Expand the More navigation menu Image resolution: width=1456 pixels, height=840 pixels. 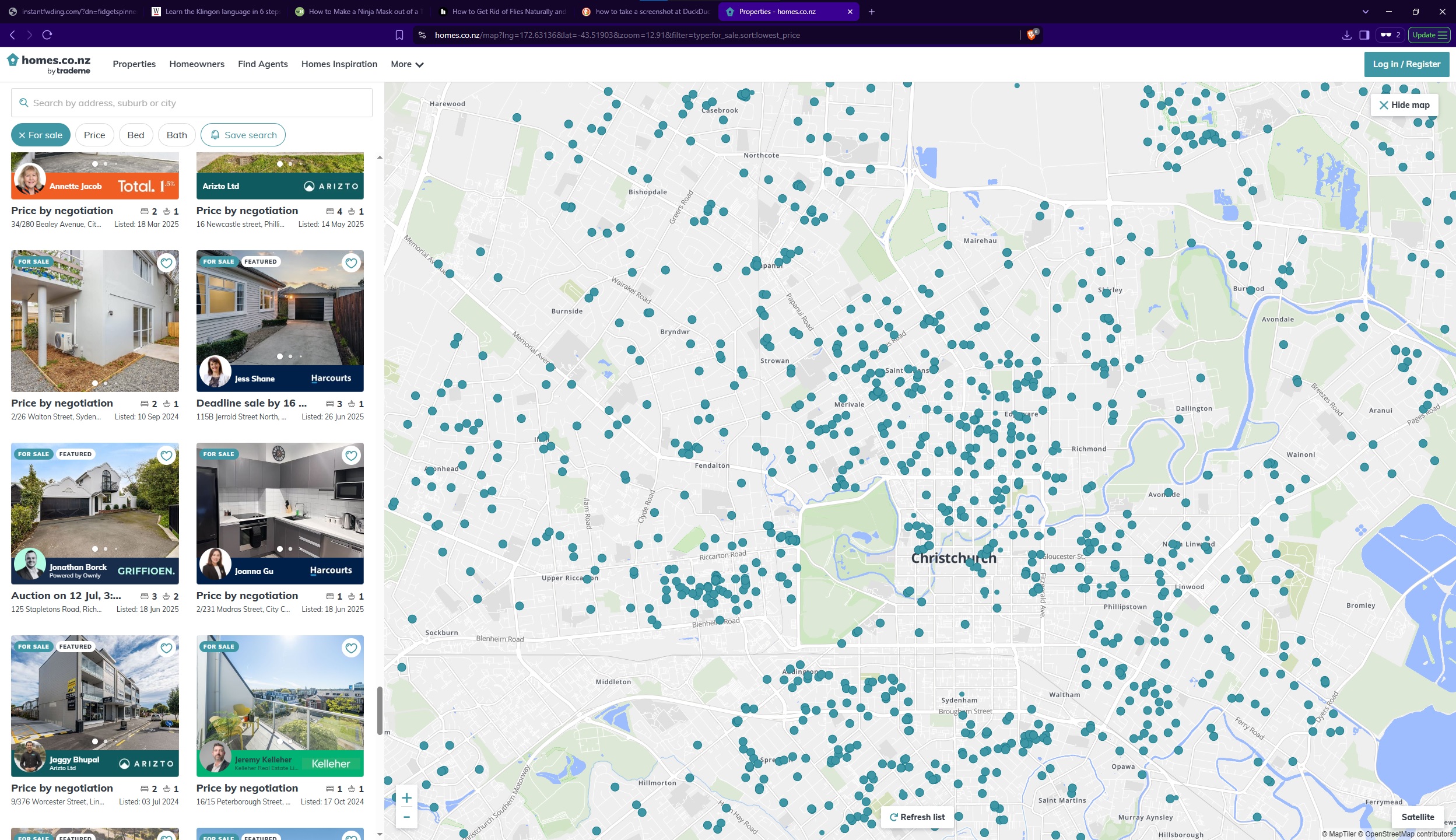click(407, 64)
